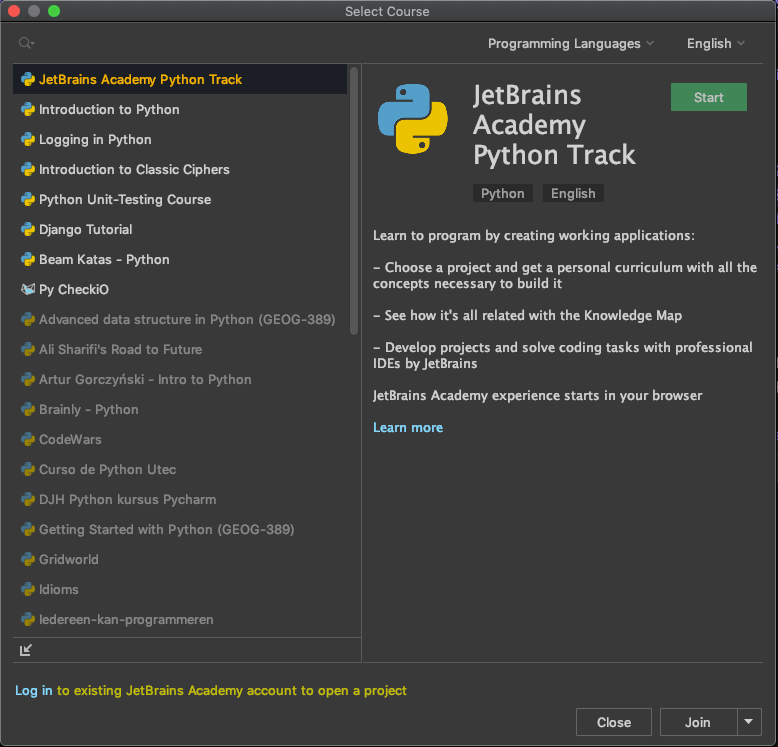778x747 pixels.
Task: Click icon beside Curso de Python Utec
Action: 28,469
